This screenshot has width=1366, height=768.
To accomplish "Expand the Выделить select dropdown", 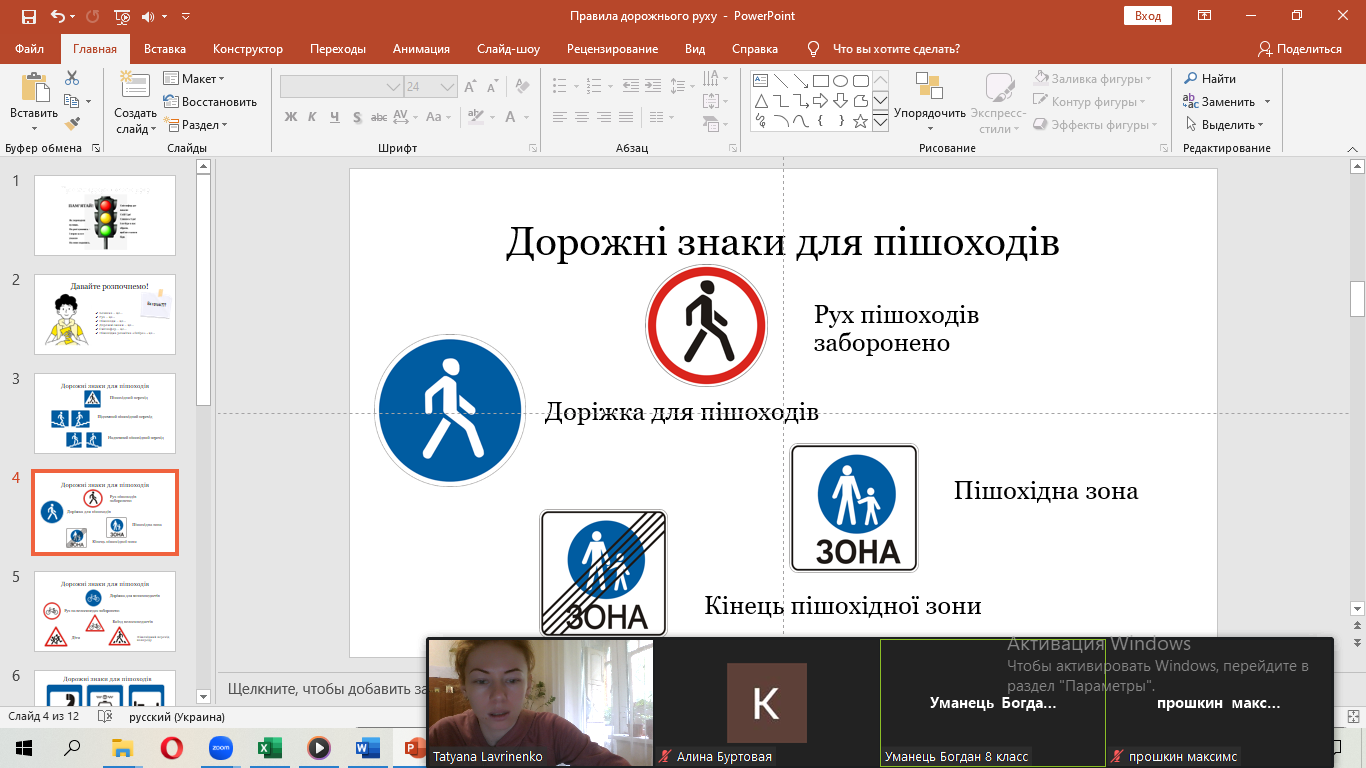I will pyautogui.click(x=1224, y=125).
